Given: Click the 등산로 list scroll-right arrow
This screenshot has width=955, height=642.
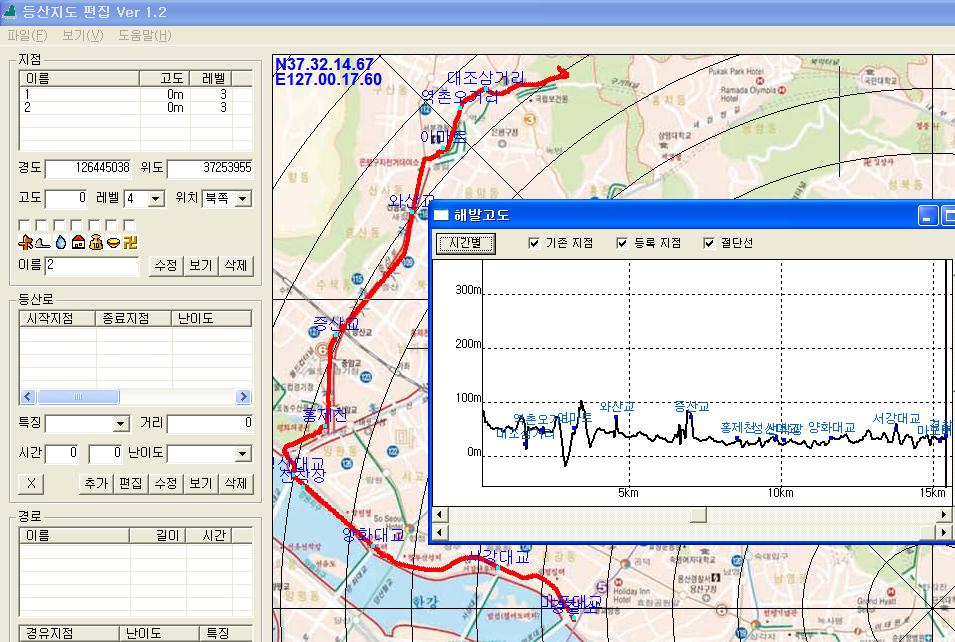Looking at the screenshot, I should pos(243,397).
